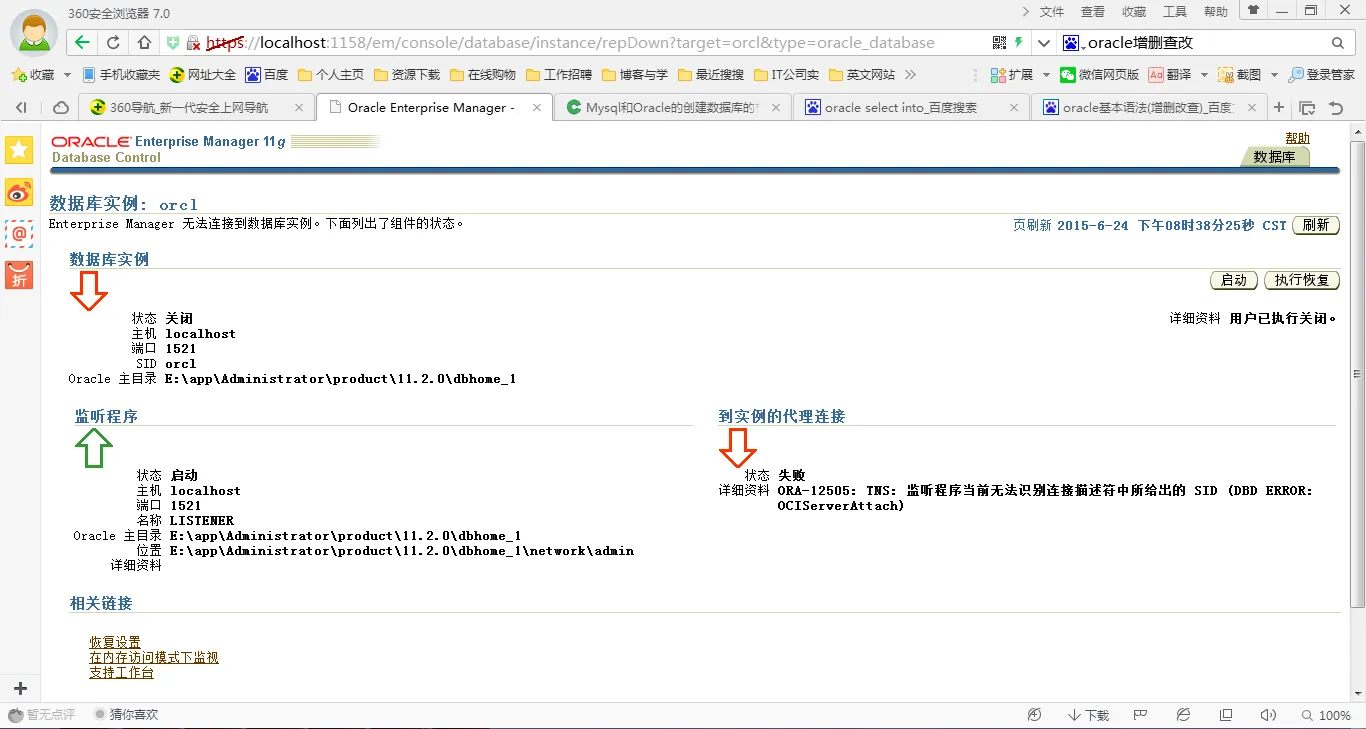Click the QR code icon in address bar
Image resolution: width=1366 pixels, height=729 pixels.
click(x=999, y=43)
